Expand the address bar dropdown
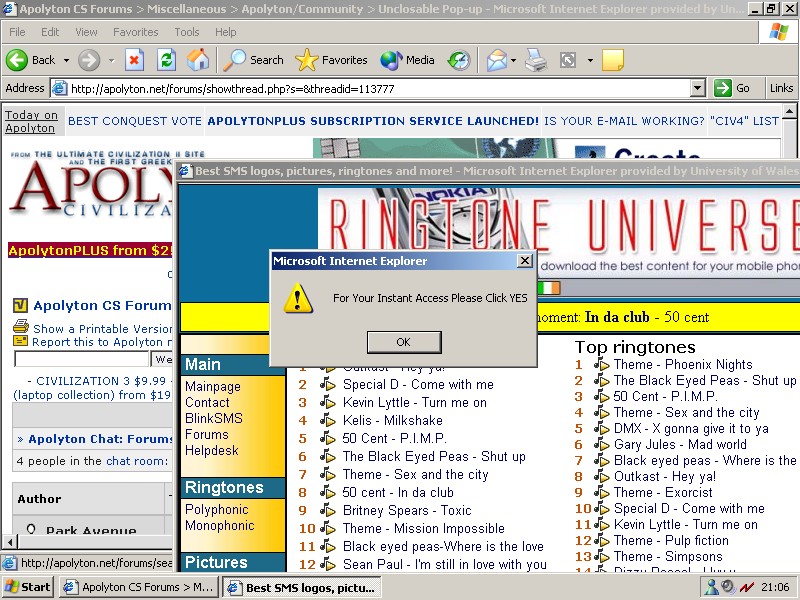 [698, 88]
